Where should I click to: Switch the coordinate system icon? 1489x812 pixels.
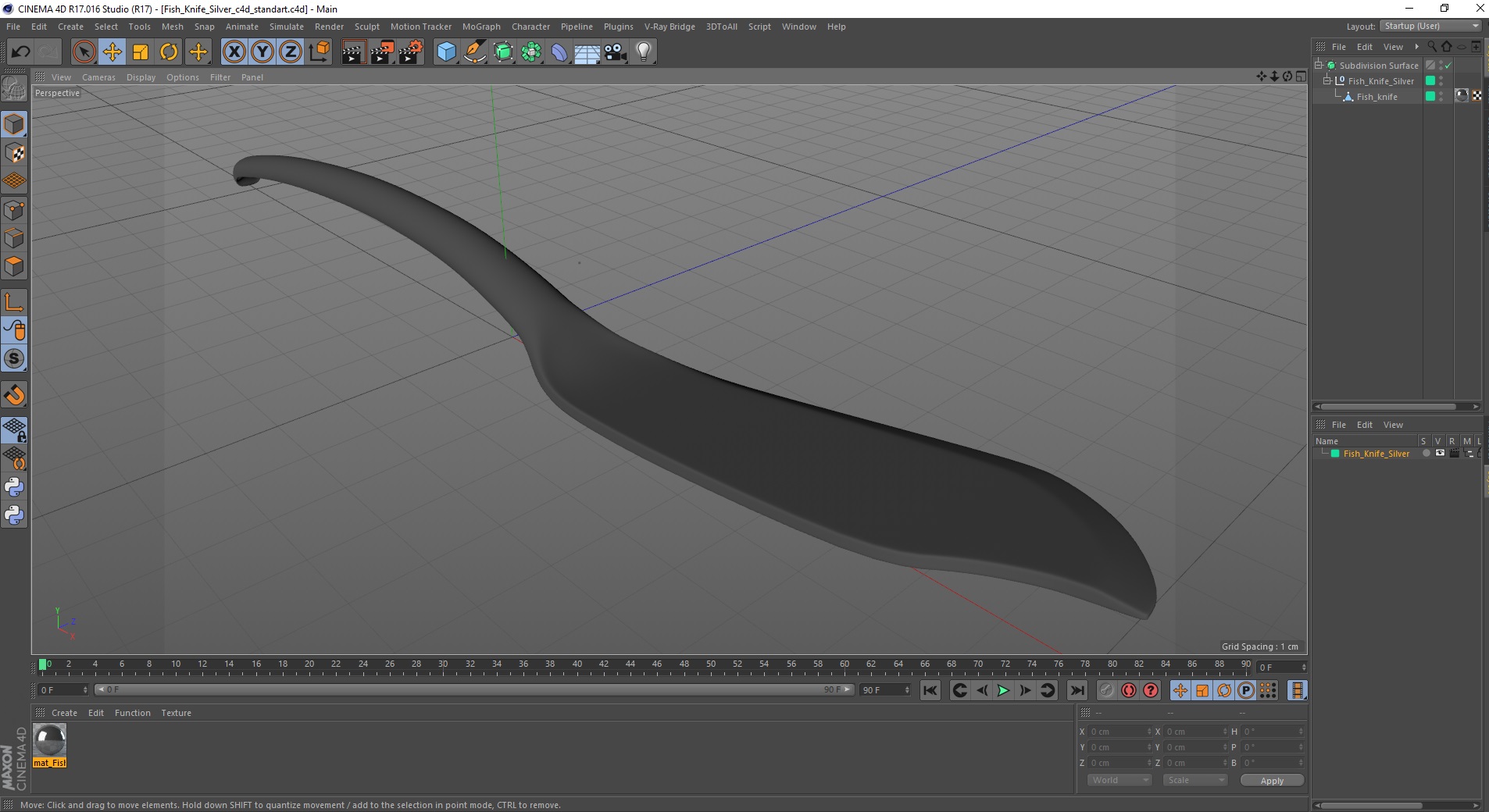click(319, 52)
